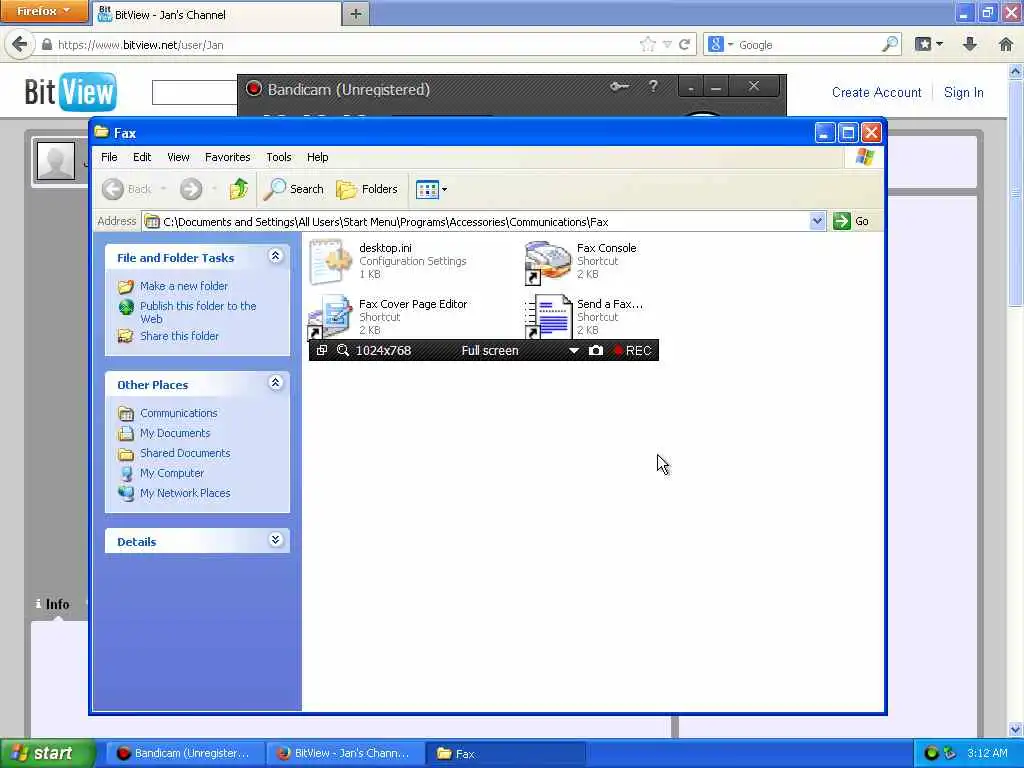Open the Help menu

pos(317,157)
